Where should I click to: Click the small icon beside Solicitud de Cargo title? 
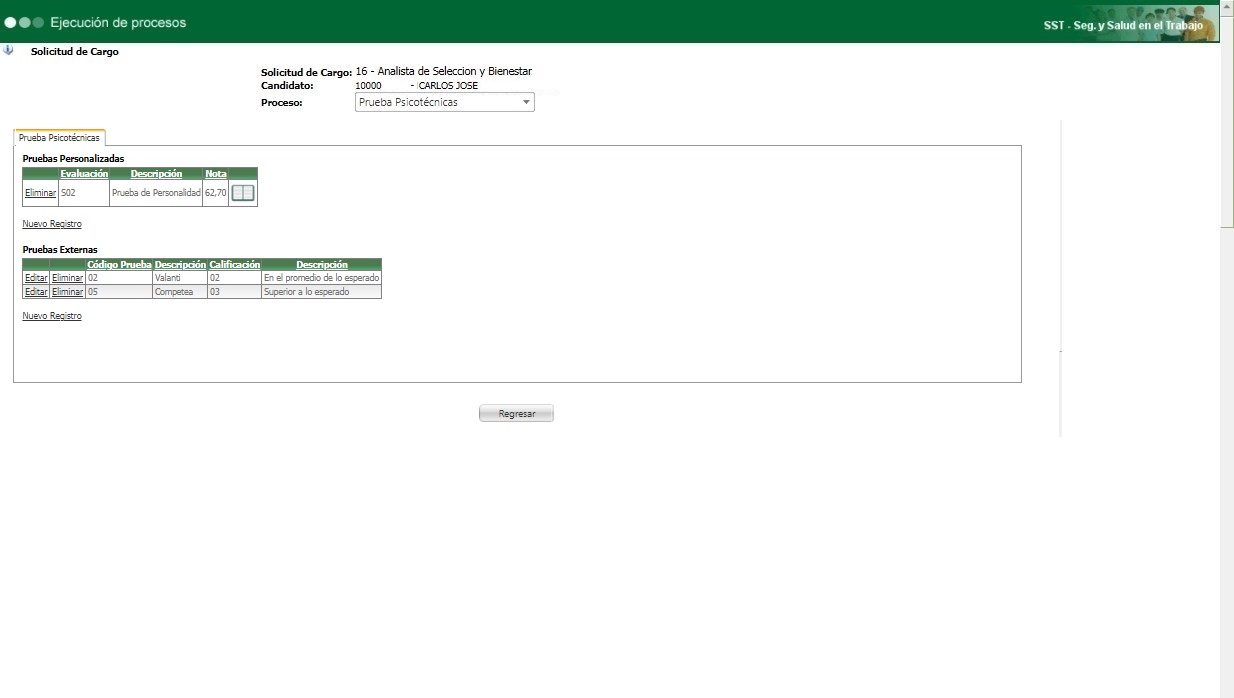coord(9,50)
